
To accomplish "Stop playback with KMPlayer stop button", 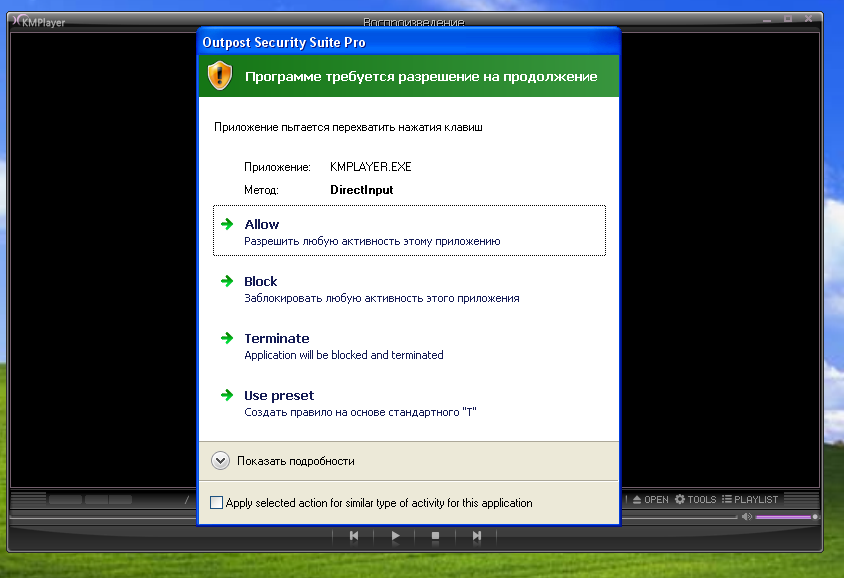I will [435, 536].
